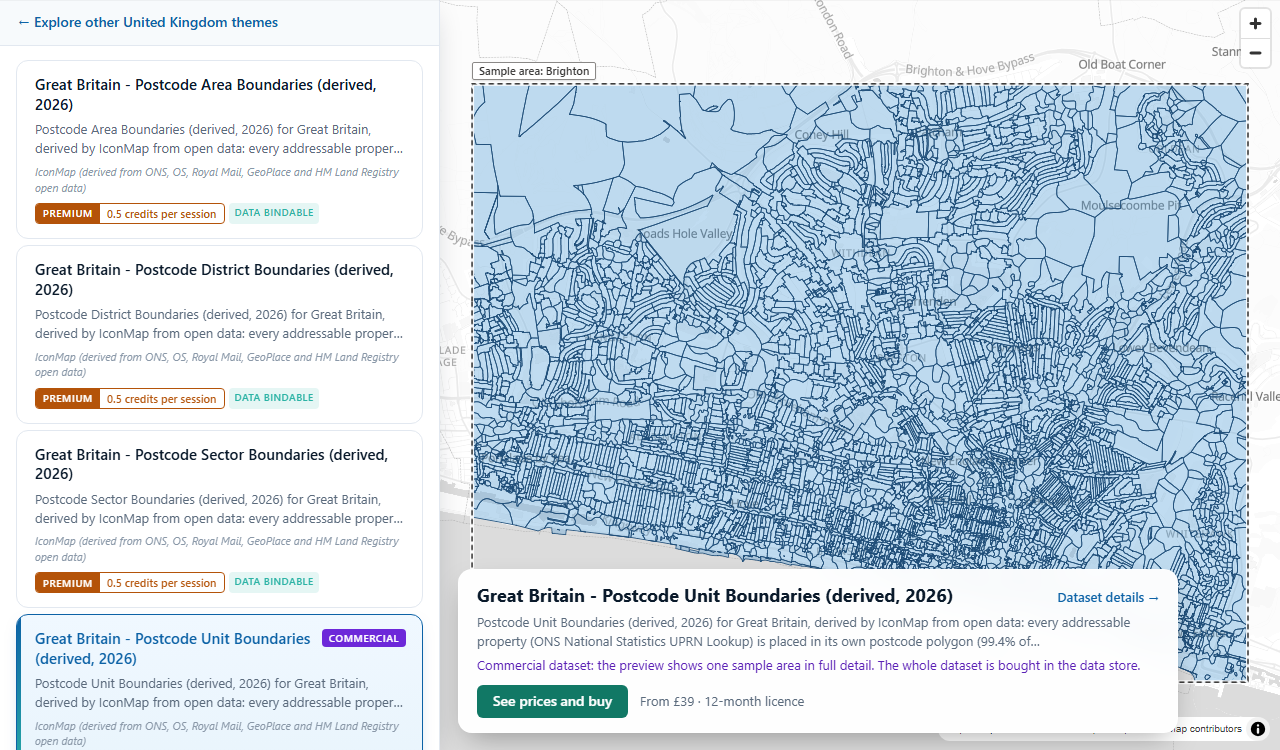Click the From £39 · 12-month licence text
1280x750 pixels.
click(722, 701)
